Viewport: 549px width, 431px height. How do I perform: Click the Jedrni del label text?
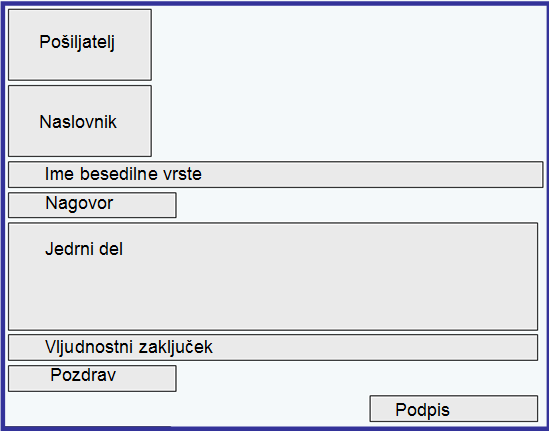tap(84, 249)
